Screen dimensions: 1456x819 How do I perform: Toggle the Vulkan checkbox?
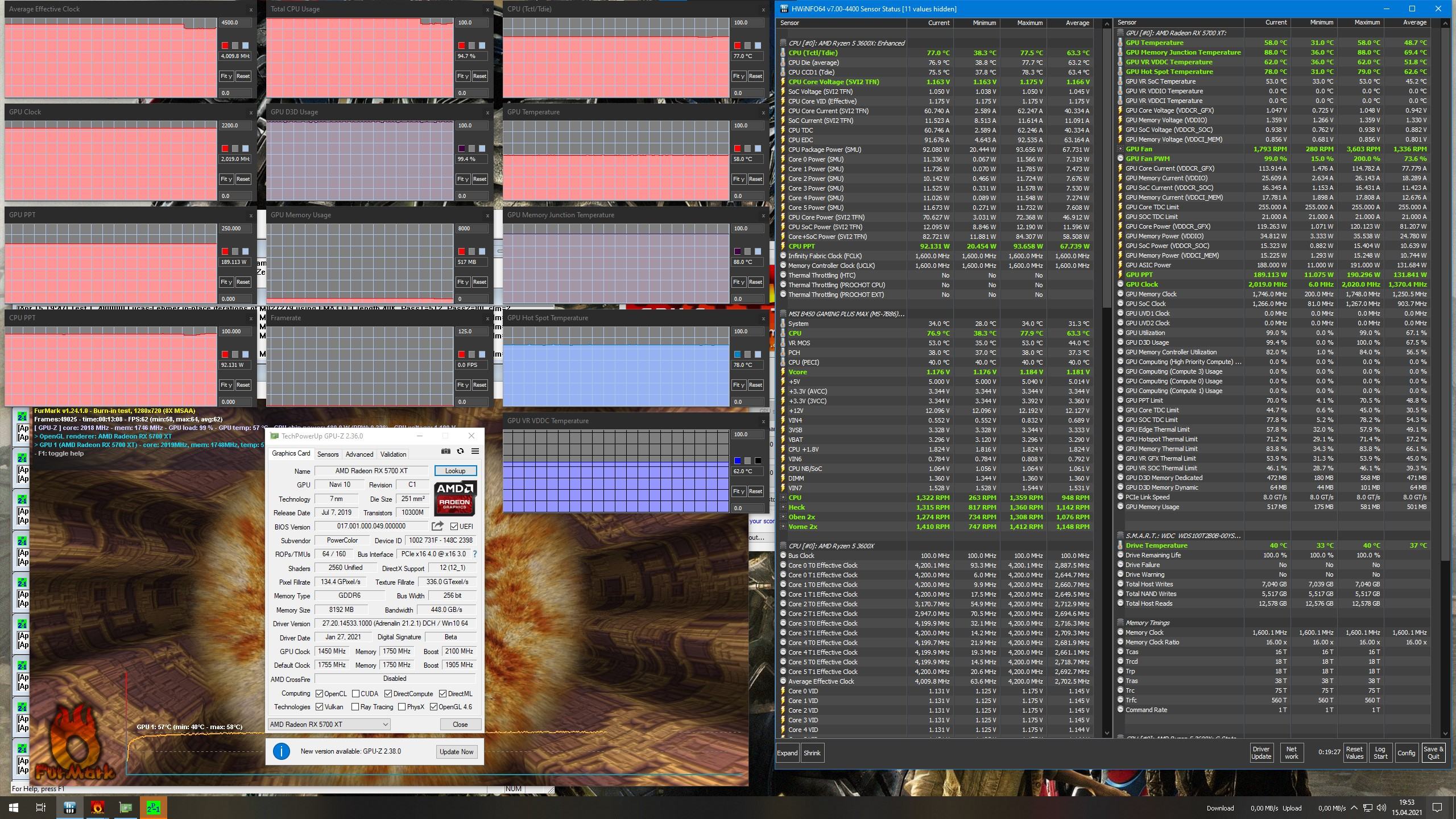(320, 707)
